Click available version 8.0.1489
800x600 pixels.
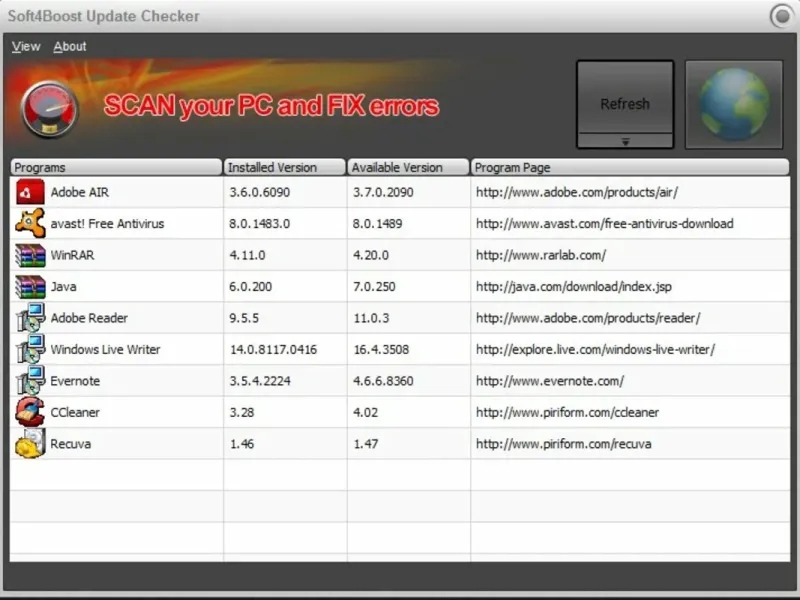click(x=378, y=223)
